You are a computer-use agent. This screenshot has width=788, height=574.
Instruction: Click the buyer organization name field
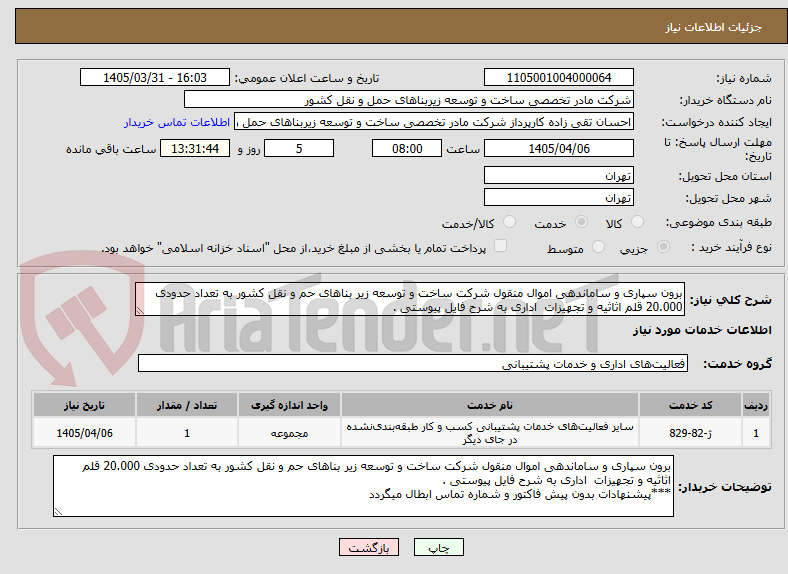[409, 100]
